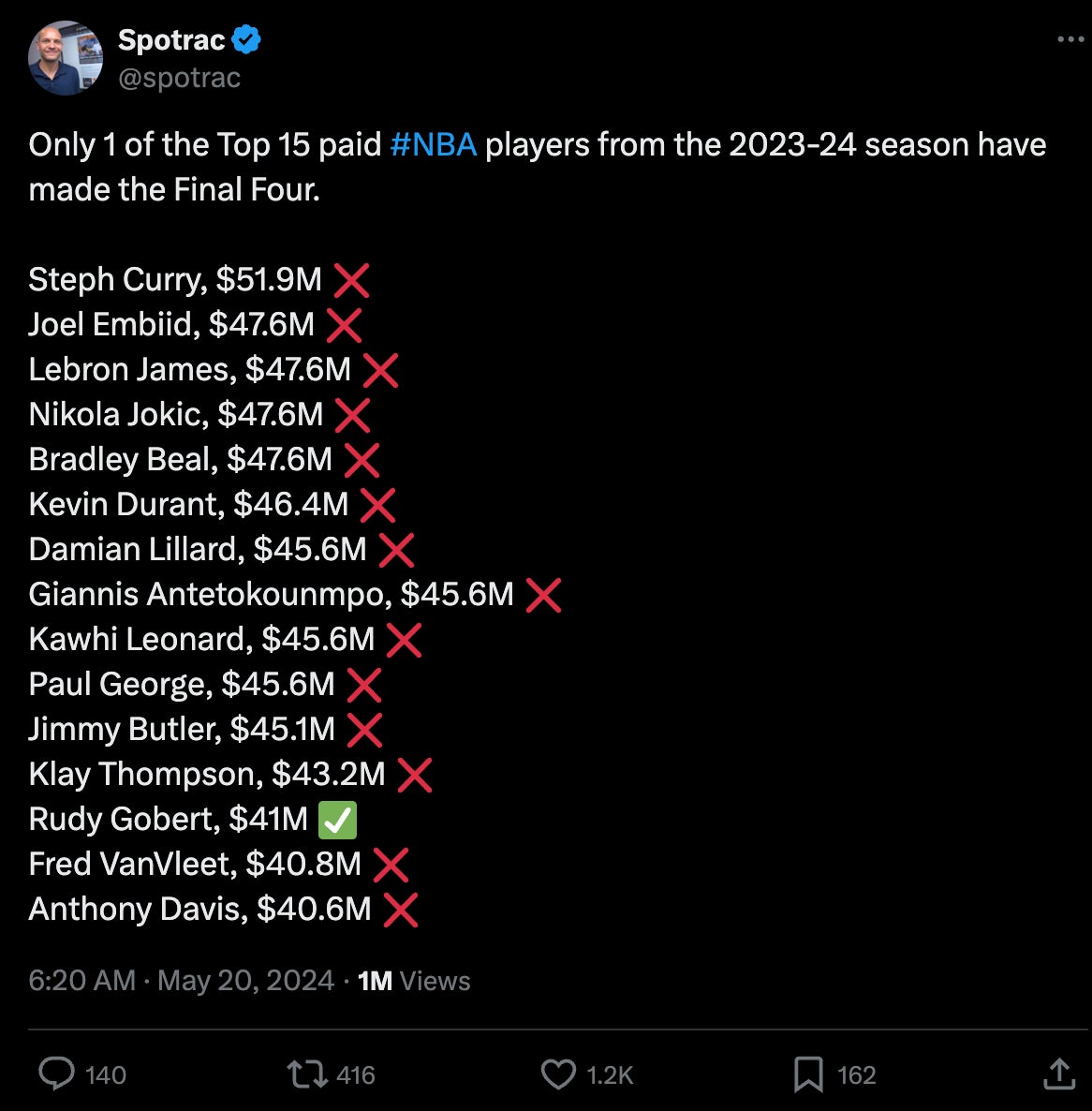Like the tweet with the heart icon
This screenshot has height=1111, width=1092.
(x=558, y=1074)
